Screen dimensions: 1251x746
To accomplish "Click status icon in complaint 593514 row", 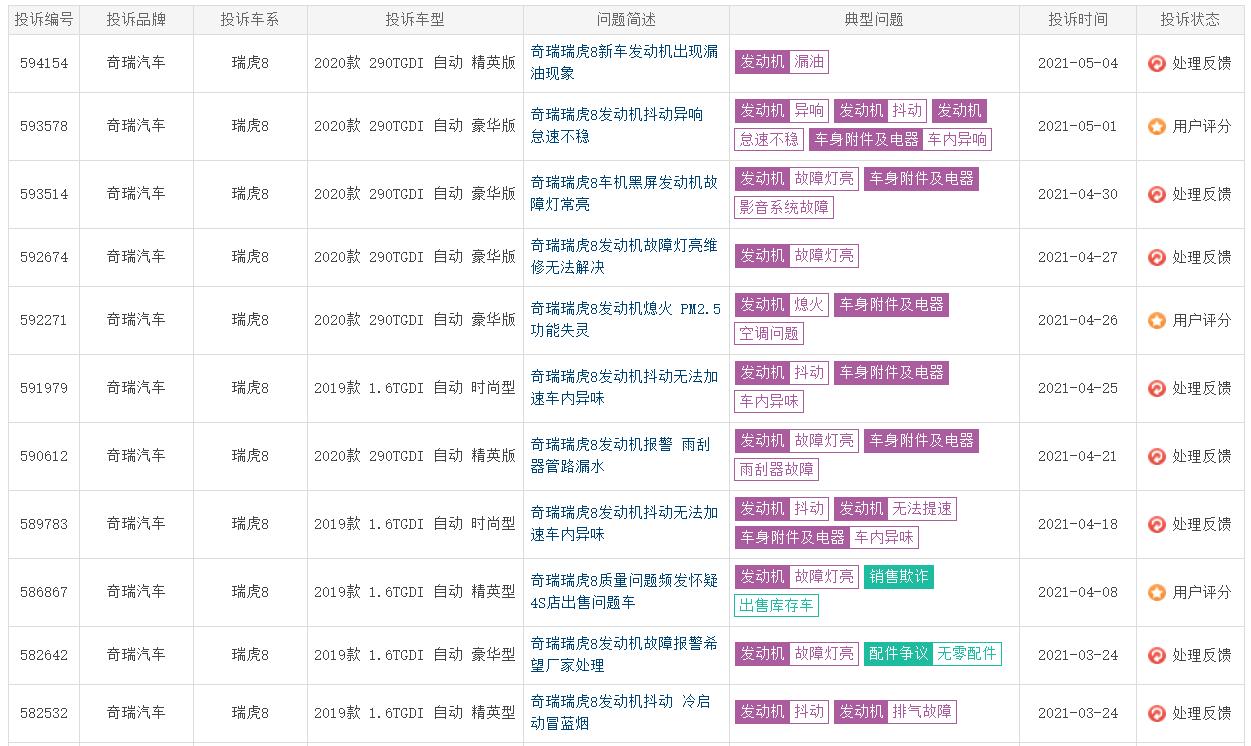I will [x=1157, y=194].
